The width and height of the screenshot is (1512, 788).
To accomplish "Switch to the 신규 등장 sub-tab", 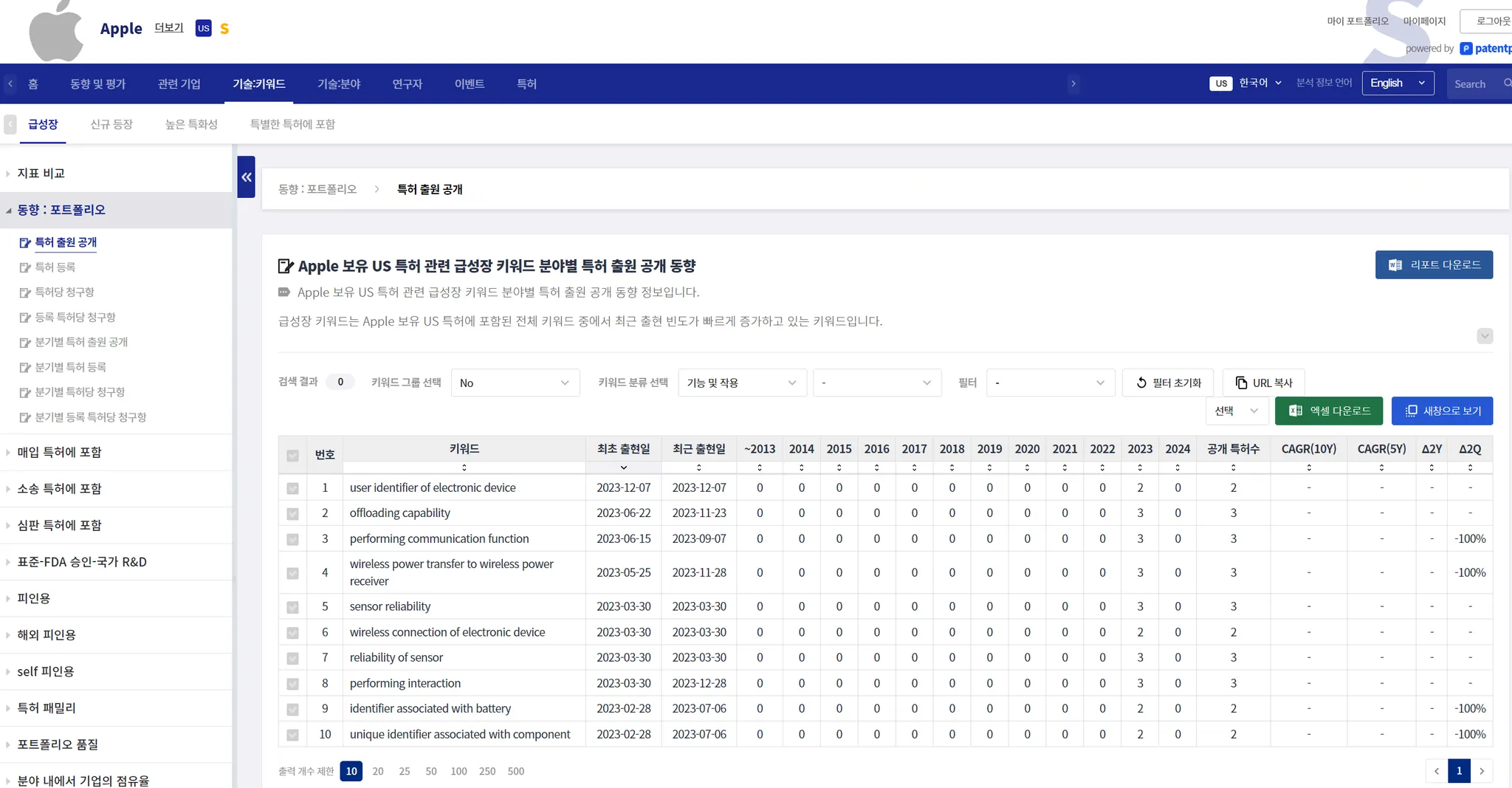I will [x=111, y=124].
